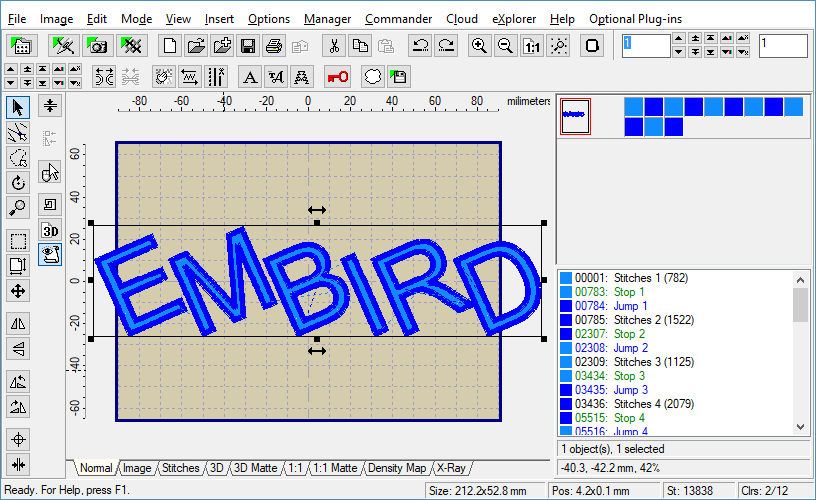
Task: Open the Options menu
Action: [x=268, y=19]
